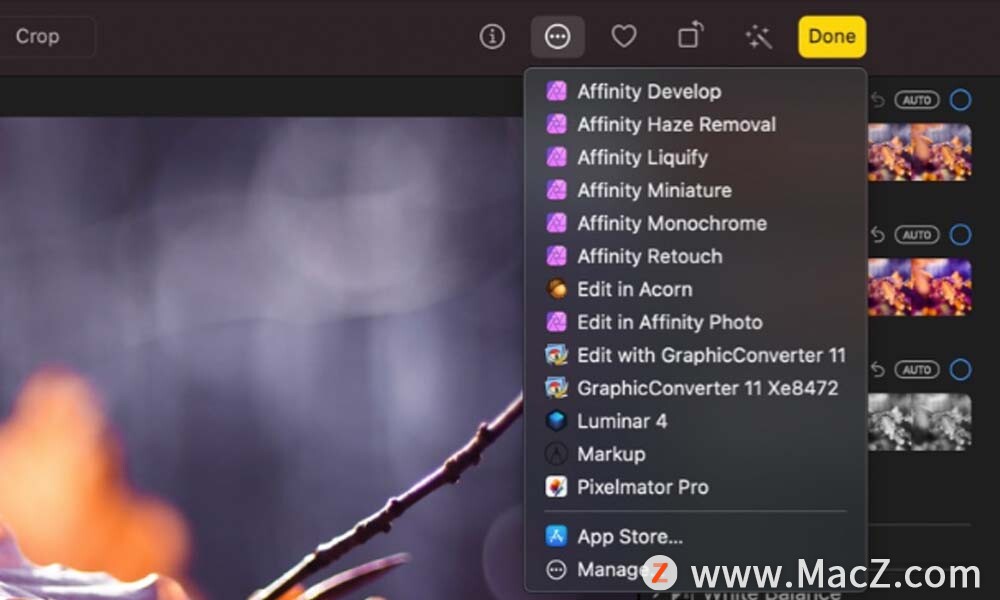Image resolution: width=1000 pixels, height=600 pixels.
Task: Click the middle vivid color thumbnail strip
Action: click(x=920, y=287)
